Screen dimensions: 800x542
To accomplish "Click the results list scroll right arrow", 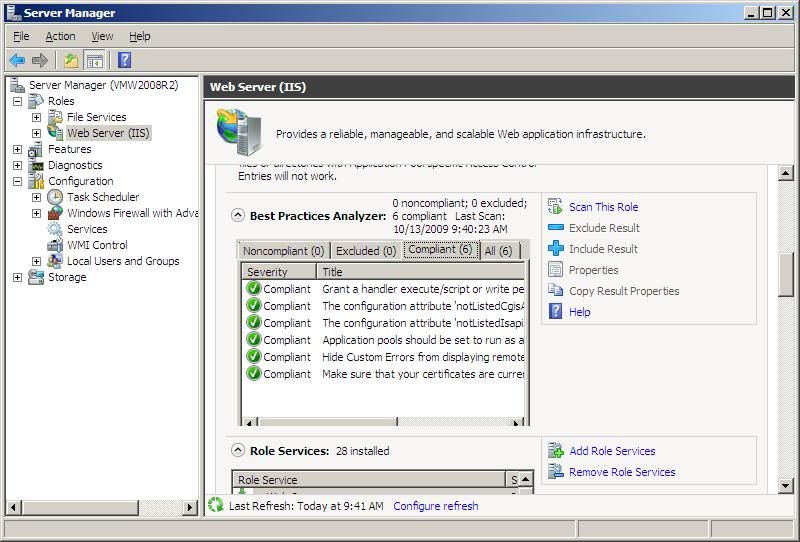I will [x=516, y=422].
